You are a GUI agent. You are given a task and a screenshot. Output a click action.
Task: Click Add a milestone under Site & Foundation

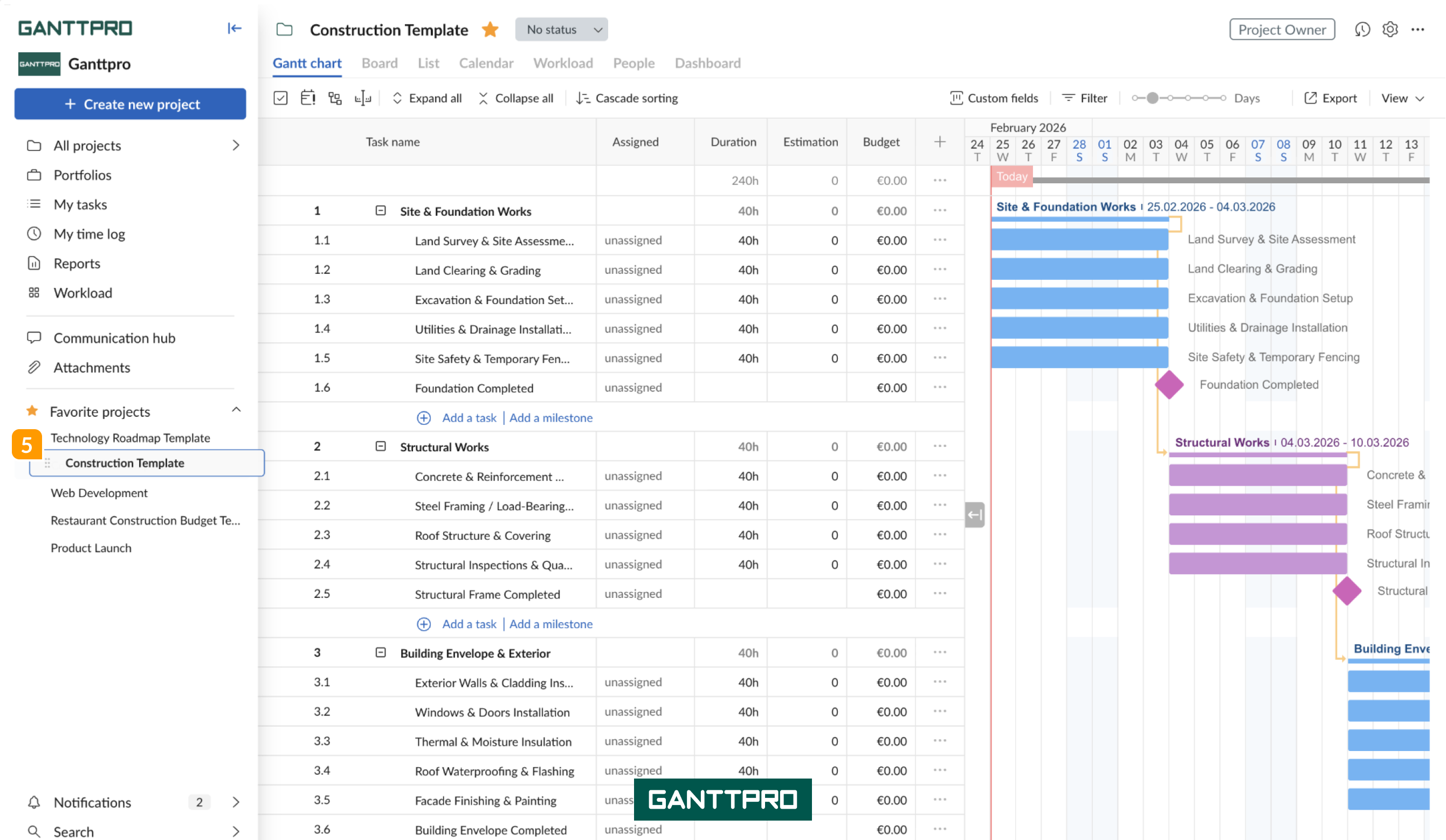550,418
